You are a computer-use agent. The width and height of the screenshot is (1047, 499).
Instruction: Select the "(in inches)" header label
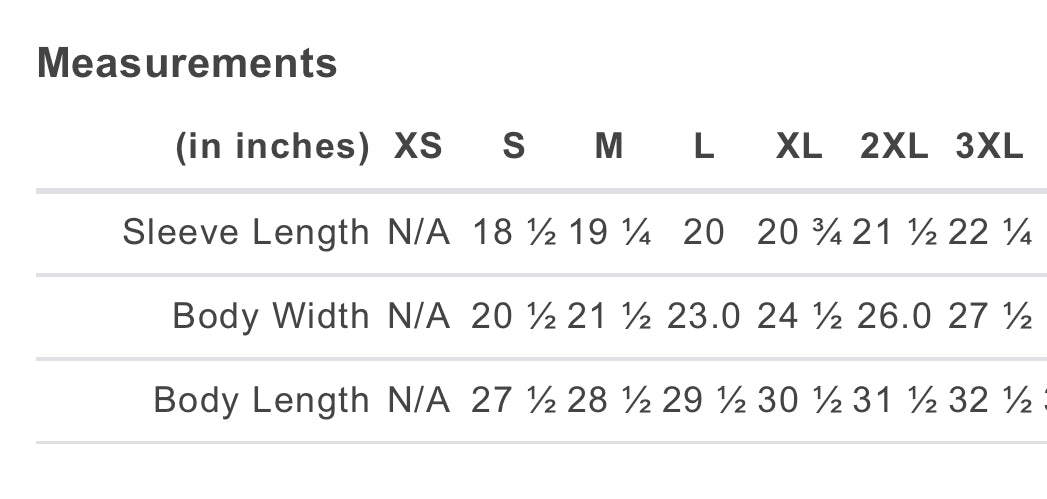coord(273,147)
